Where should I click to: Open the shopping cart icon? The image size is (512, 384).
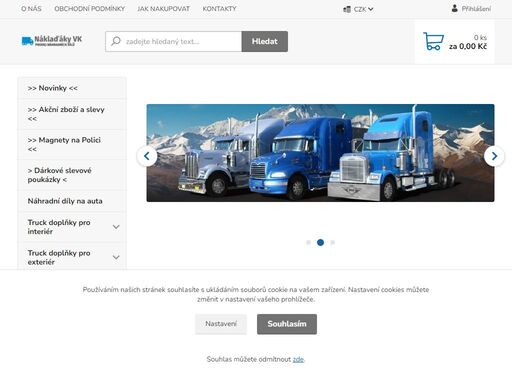433,41
